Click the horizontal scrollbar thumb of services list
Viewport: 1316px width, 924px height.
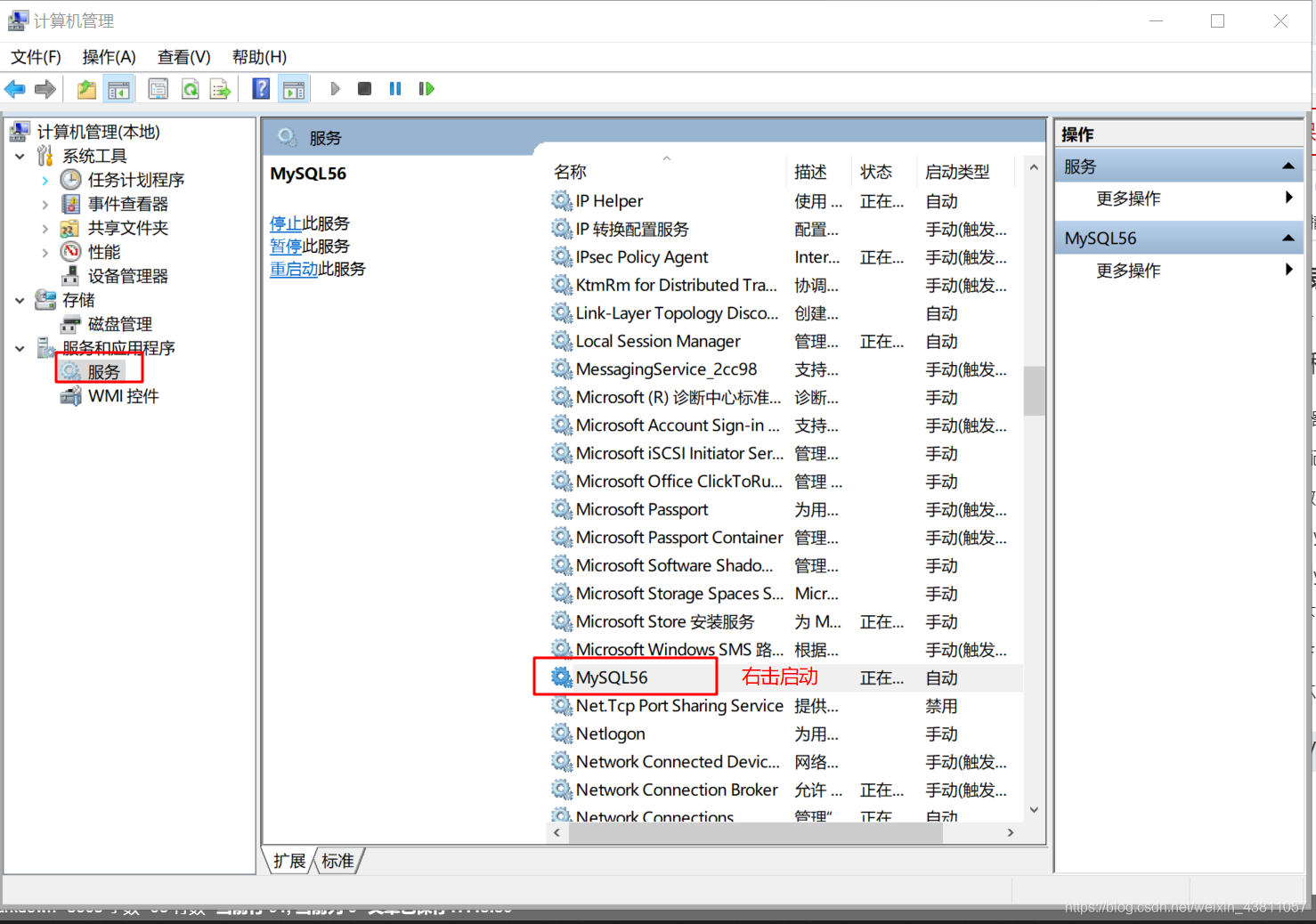755,833
